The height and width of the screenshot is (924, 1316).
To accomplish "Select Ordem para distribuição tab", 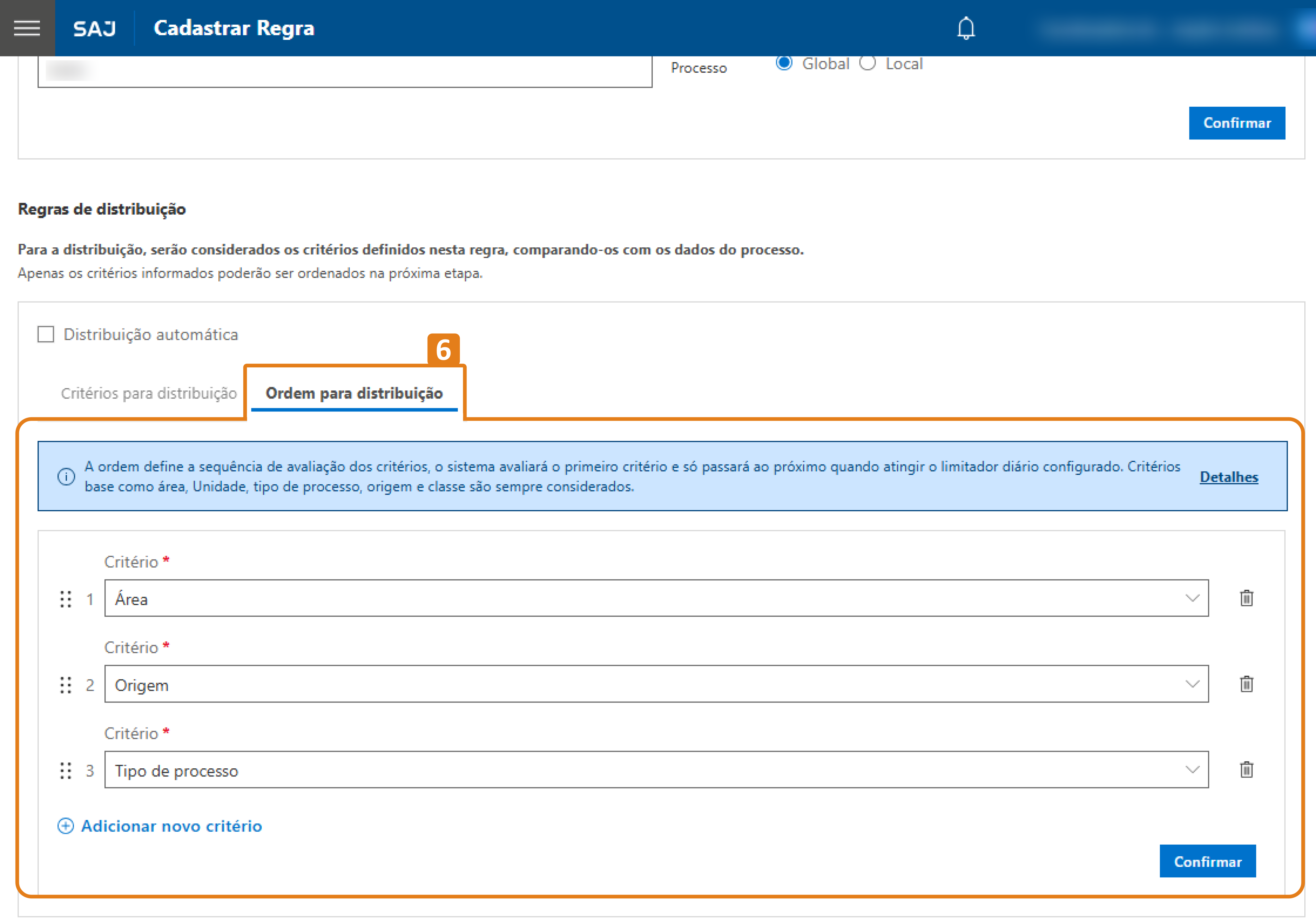I will coord(354,393).
